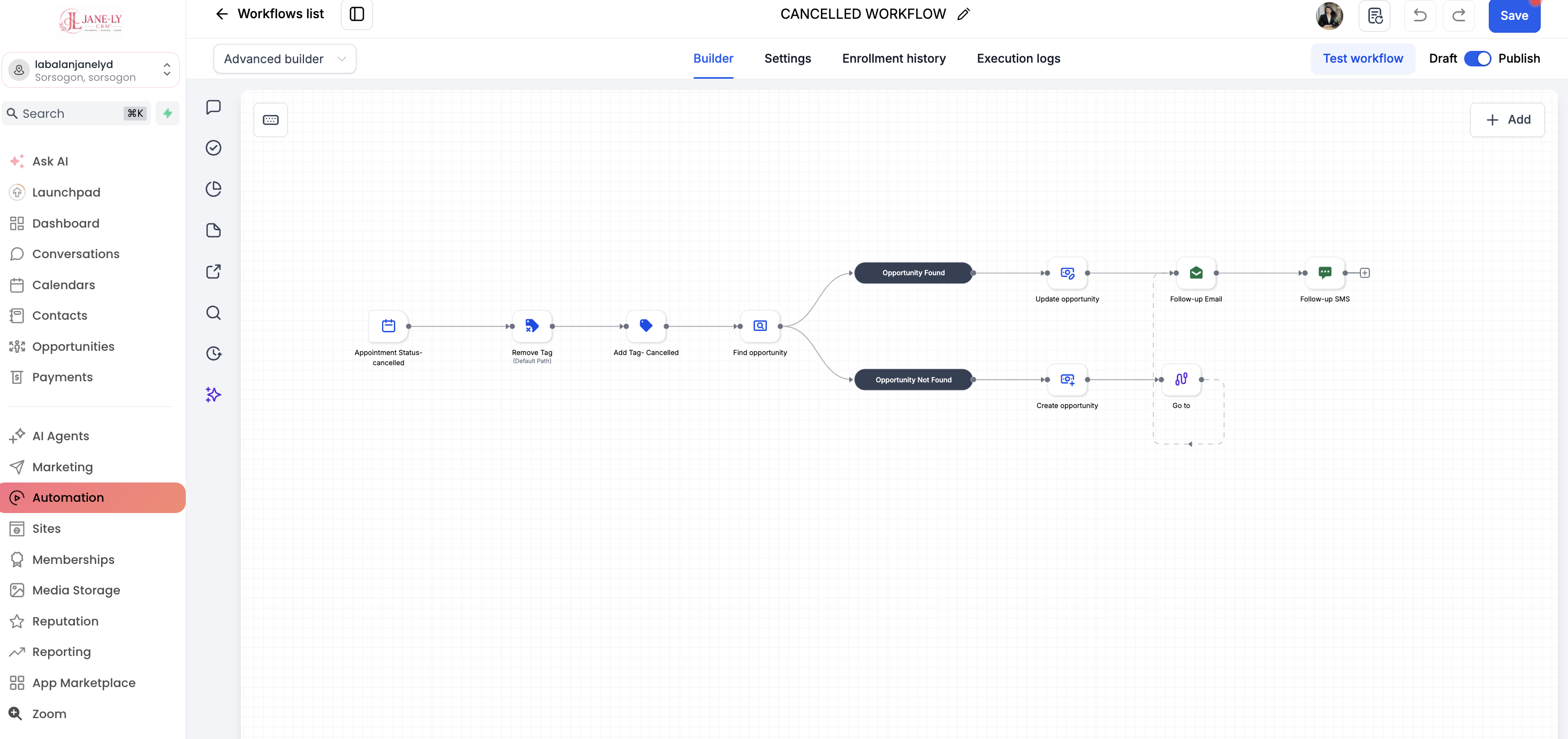Select the Follow-up Email node
The height and width of the screenshot is (739, 1568).
[1196, 273]
